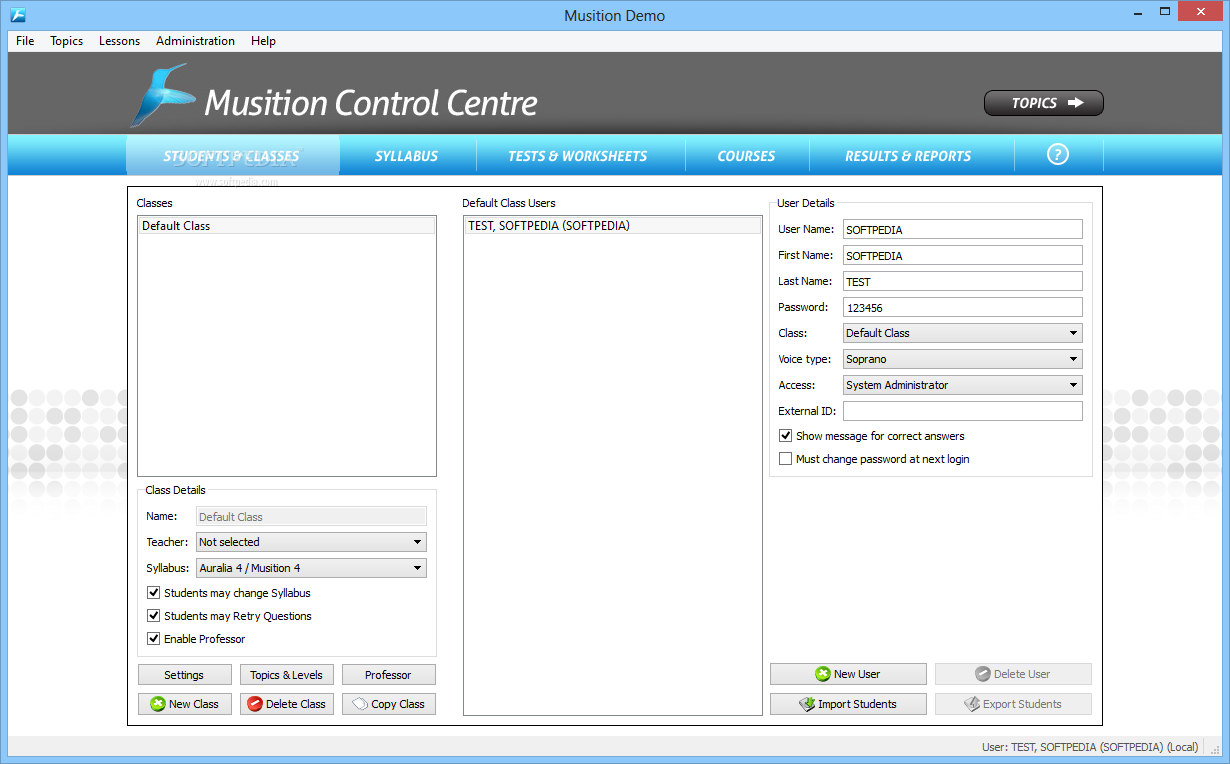Click the user status bar text
Viewport: 1230px width, 764px height.
point(1090,747)
